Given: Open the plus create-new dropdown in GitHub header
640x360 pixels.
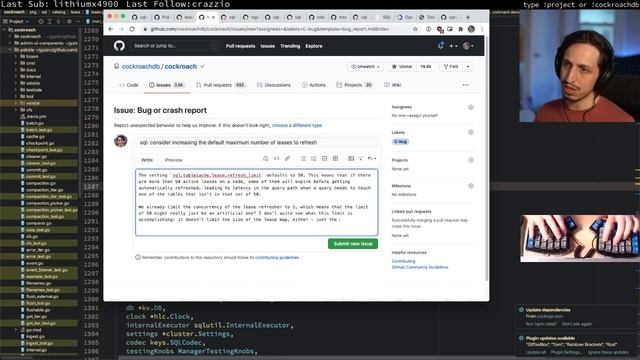Looking at the screenshot, I should [453, 46].
